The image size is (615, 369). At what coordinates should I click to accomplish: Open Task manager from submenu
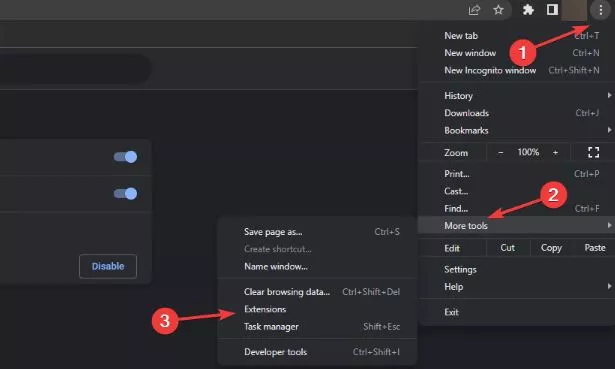317,326
